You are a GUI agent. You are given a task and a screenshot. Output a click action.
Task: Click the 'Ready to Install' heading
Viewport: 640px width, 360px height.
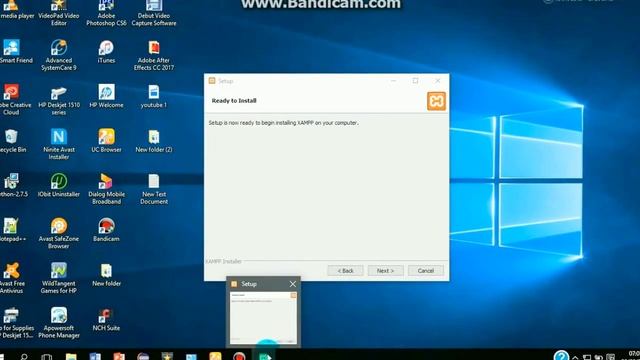point(234,101)
